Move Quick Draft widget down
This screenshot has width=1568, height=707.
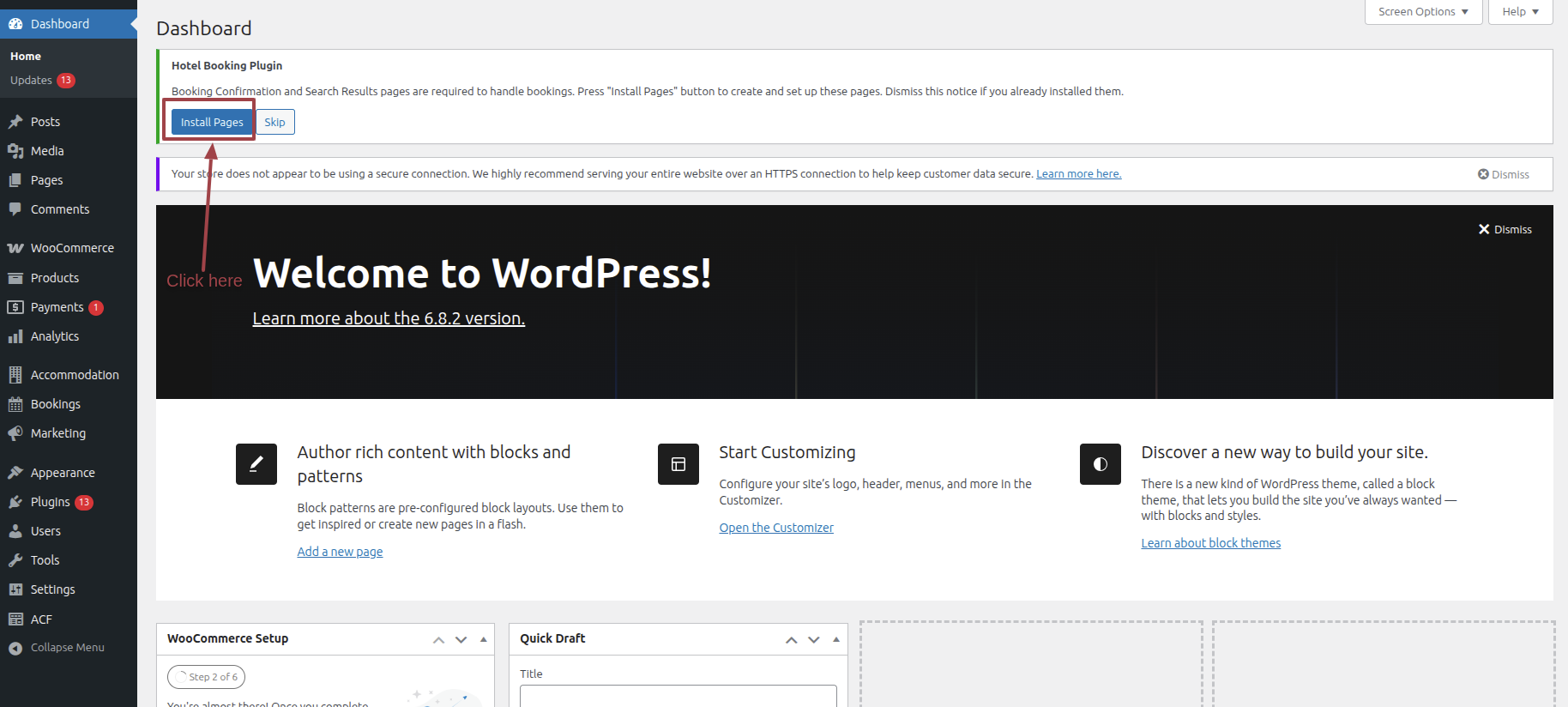[813, 640]
